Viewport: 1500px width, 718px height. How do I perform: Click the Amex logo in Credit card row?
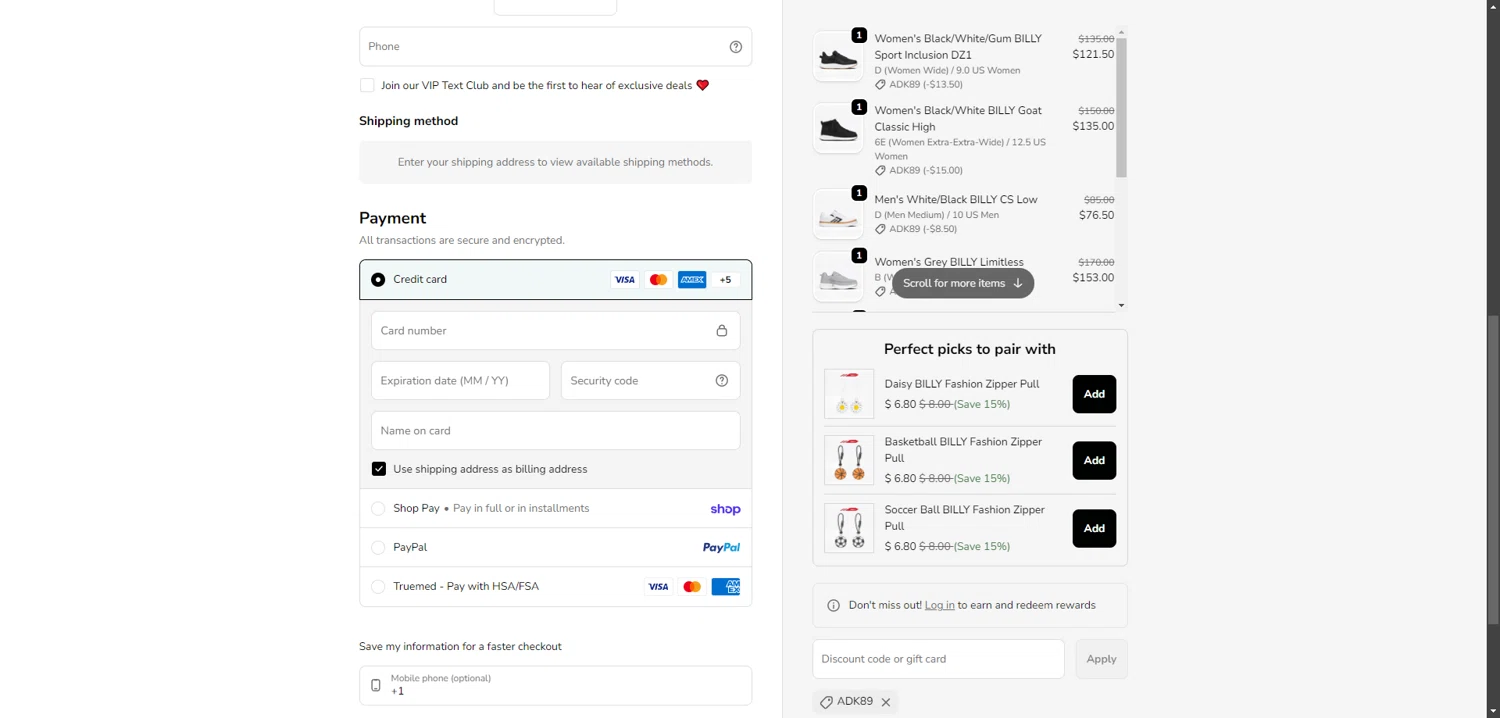(x=692, y=280)
